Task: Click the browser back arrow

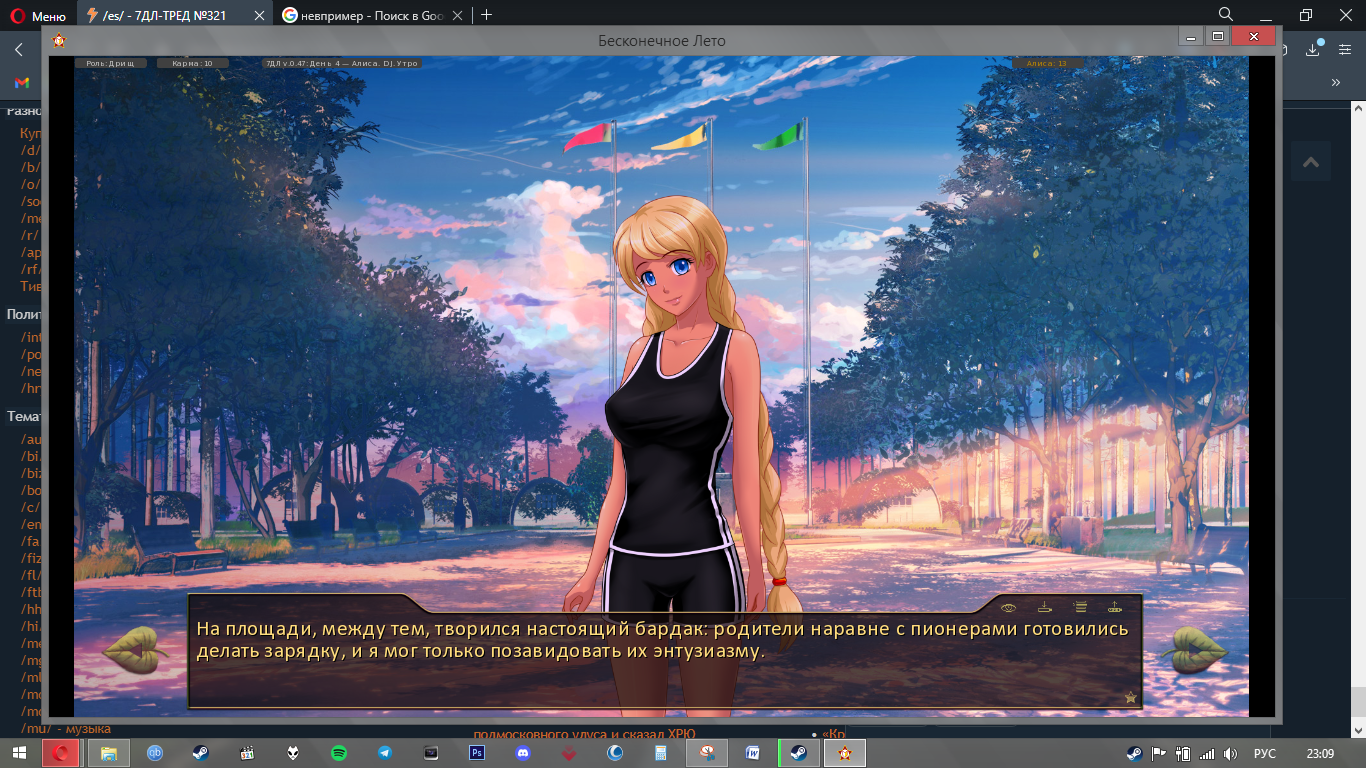Action: [19, 49]
